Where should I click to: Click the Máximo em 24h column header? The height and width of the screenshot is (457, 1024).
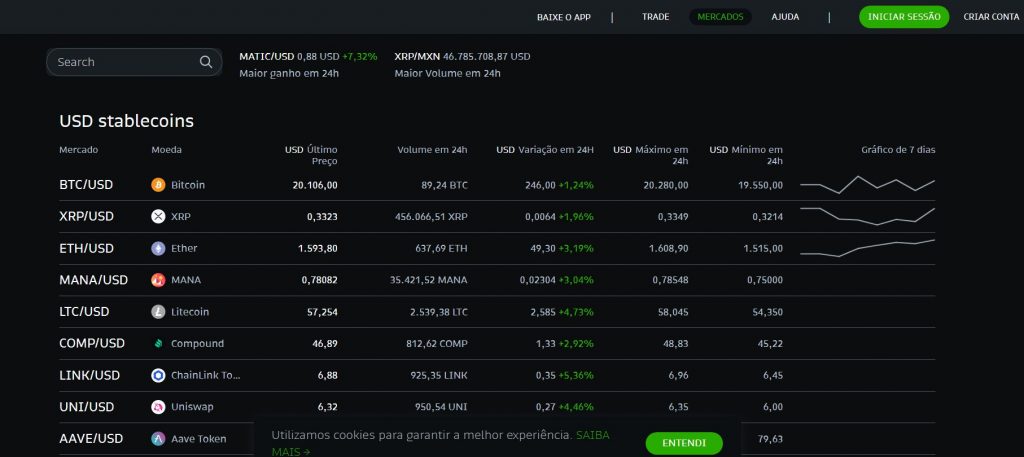(x=650, y=155)
